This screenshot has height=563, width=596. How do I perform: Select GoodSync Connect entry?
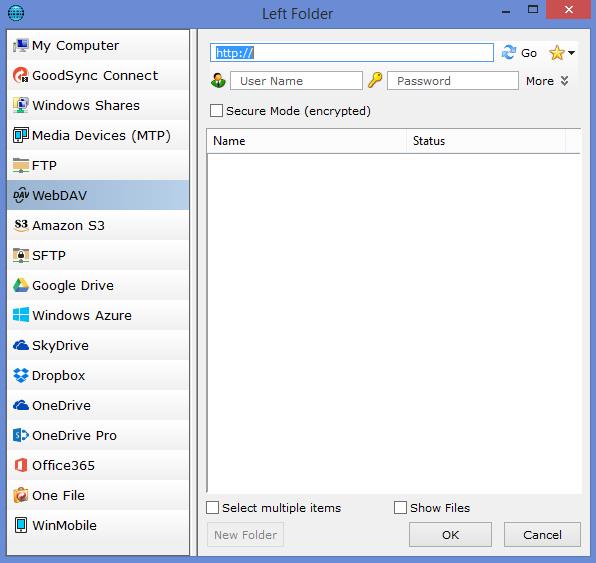[98, 75]
